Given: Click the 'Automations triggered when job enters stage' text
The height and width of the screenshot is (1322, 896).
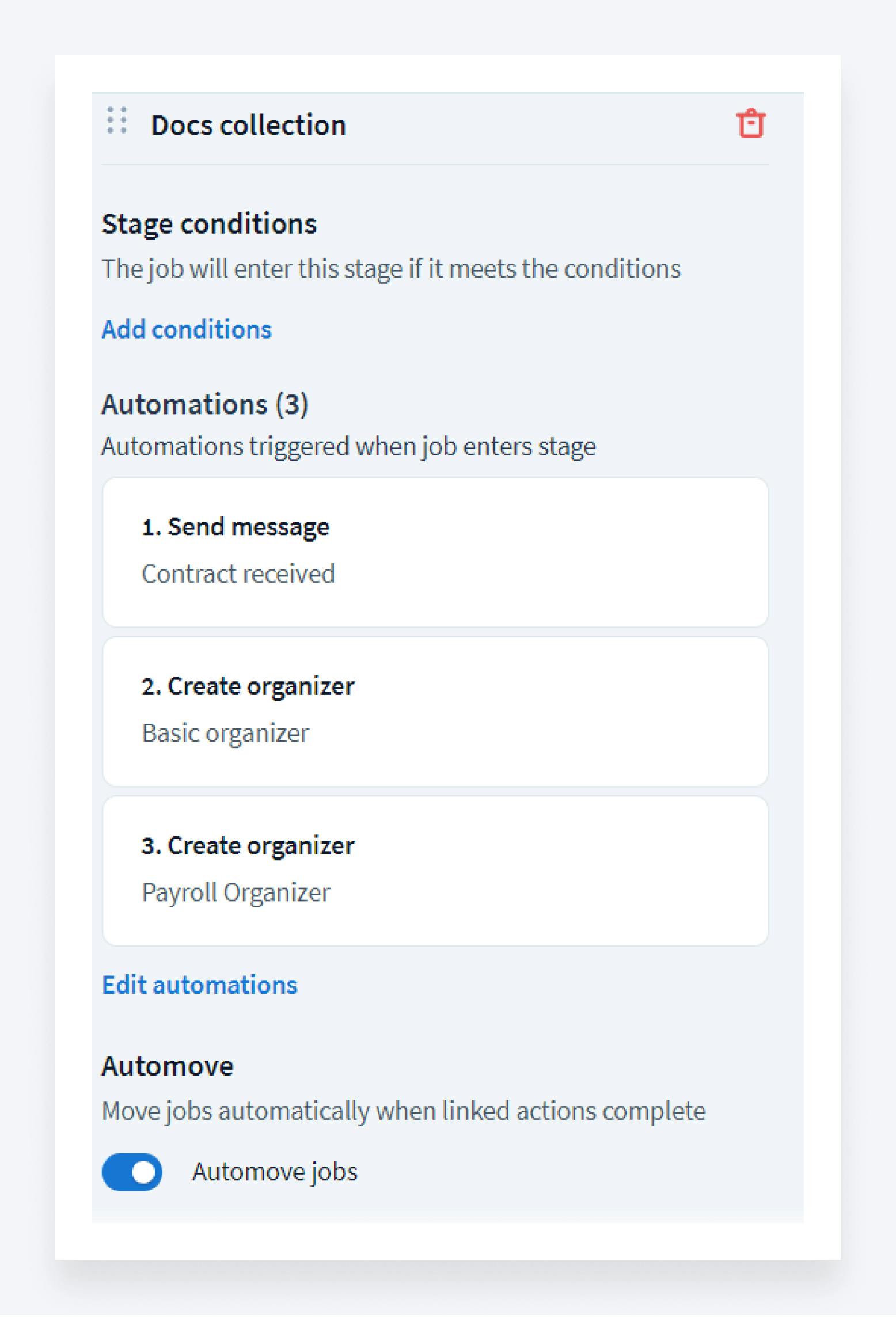Looking at the screenshot, I should [348, 447].
